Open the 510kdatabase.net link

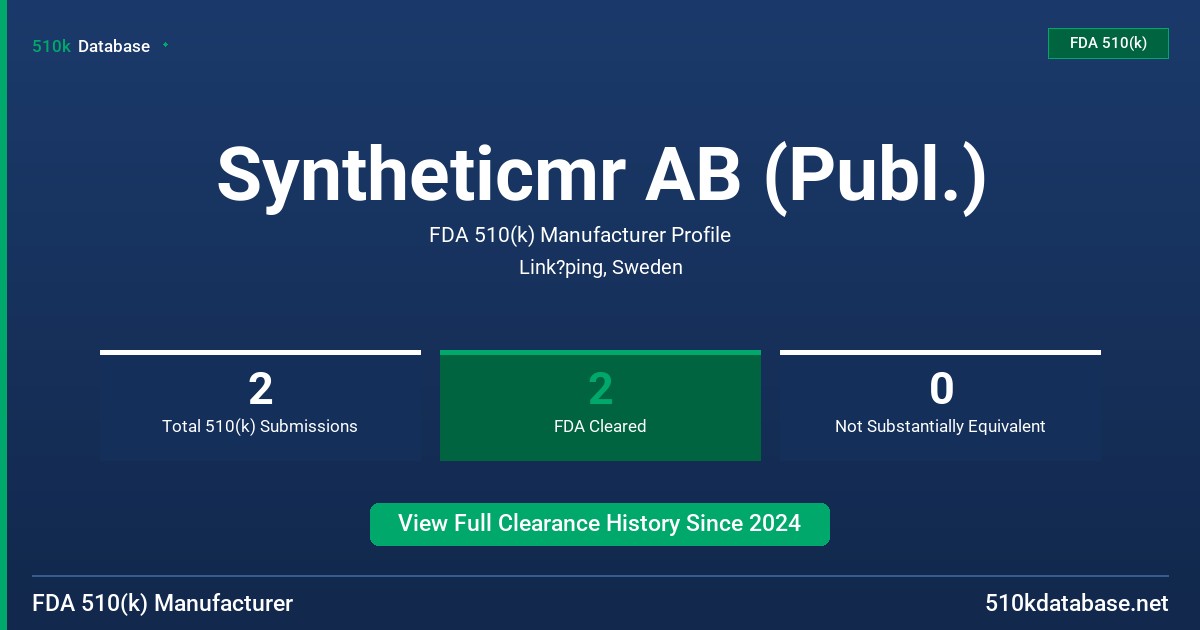pos(1077,603)
